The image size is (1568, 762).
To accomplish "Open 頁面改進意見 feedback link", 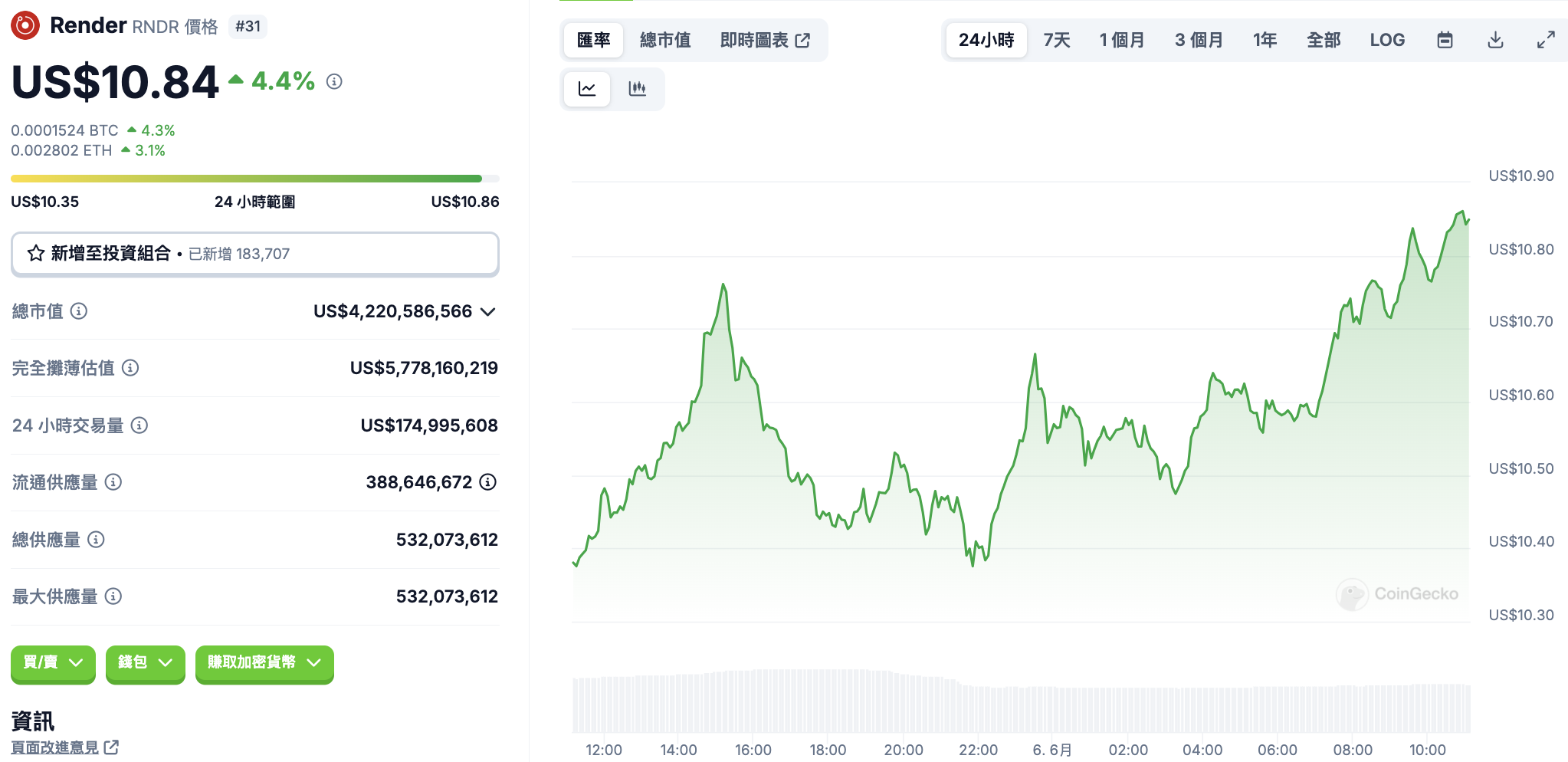I will pos(55,747).
